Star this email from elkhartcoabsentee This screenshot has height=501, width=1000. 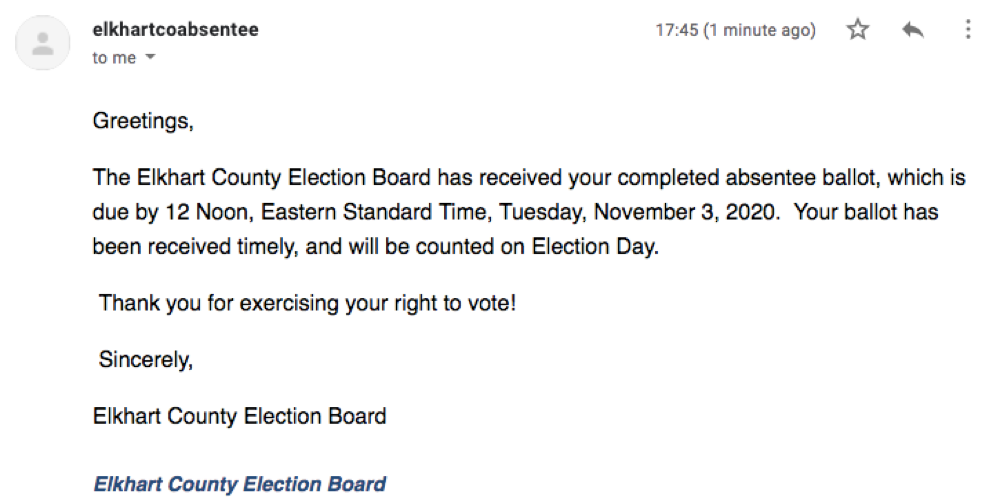pos(858,29)
